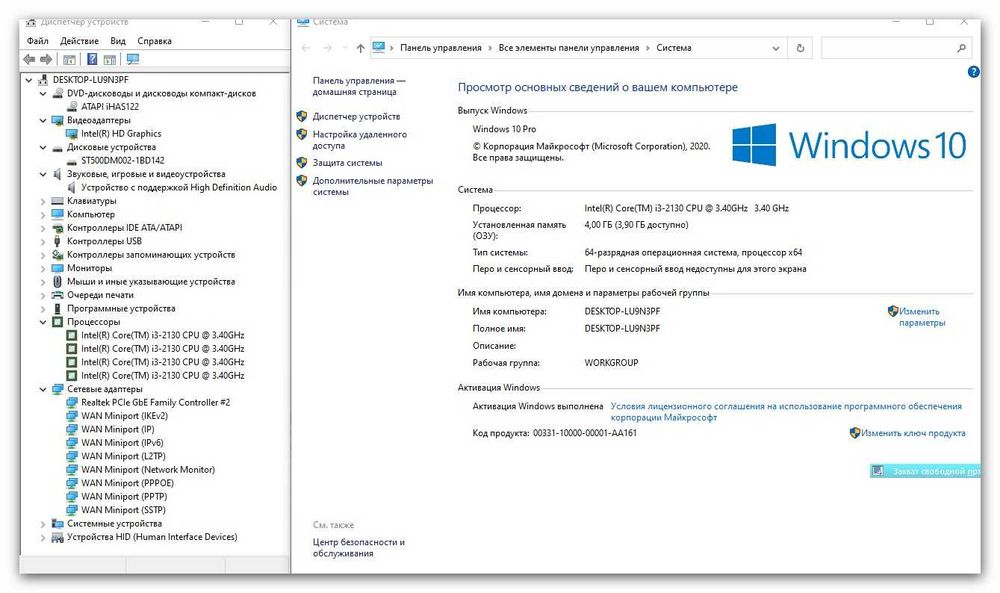Click the Realtek PCIe GbE network adapter icon

point(72,402)
